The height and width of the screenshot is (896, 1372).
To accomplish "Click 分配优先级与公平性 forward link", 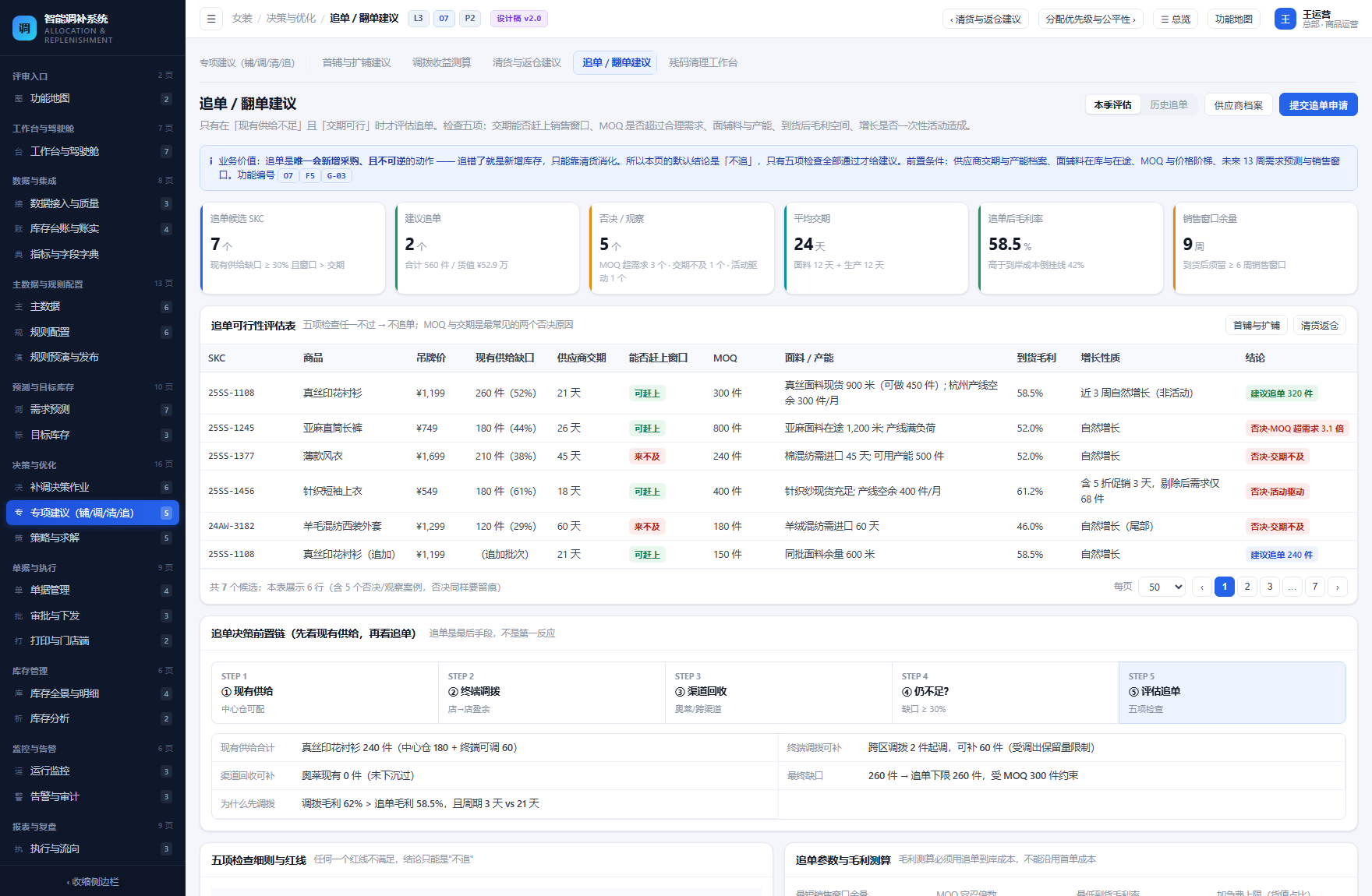I will 1091,19.
